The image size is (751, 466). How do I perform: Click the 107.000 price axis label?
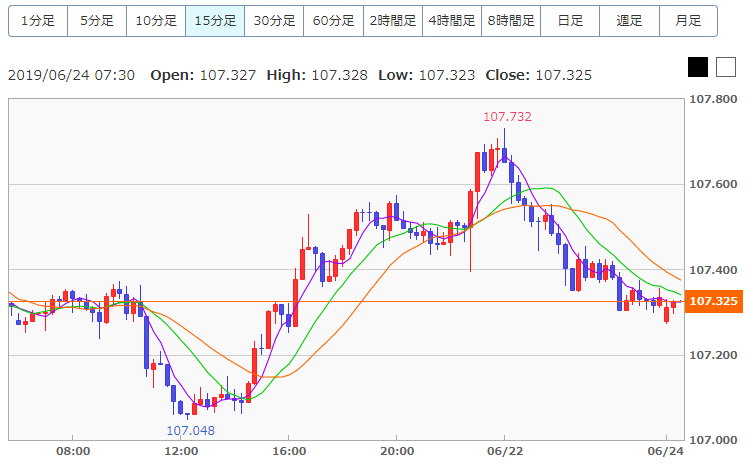click(x=713, y=440)
